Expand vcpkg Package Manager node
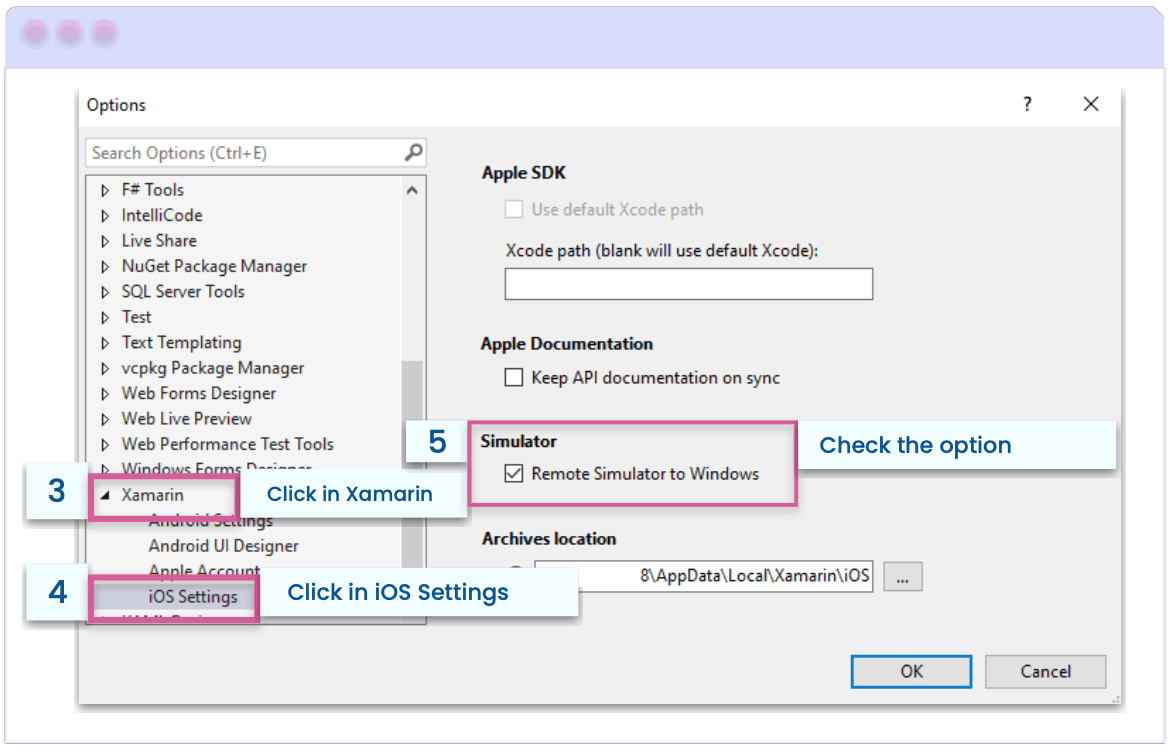 click(105, 368)
